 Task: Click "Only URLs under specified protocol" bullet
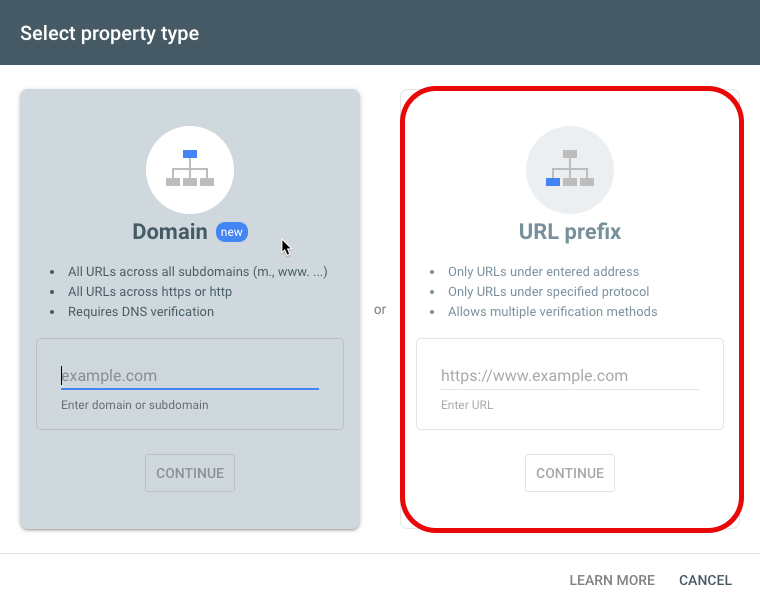pyautogui.click(x=548, y=292)
